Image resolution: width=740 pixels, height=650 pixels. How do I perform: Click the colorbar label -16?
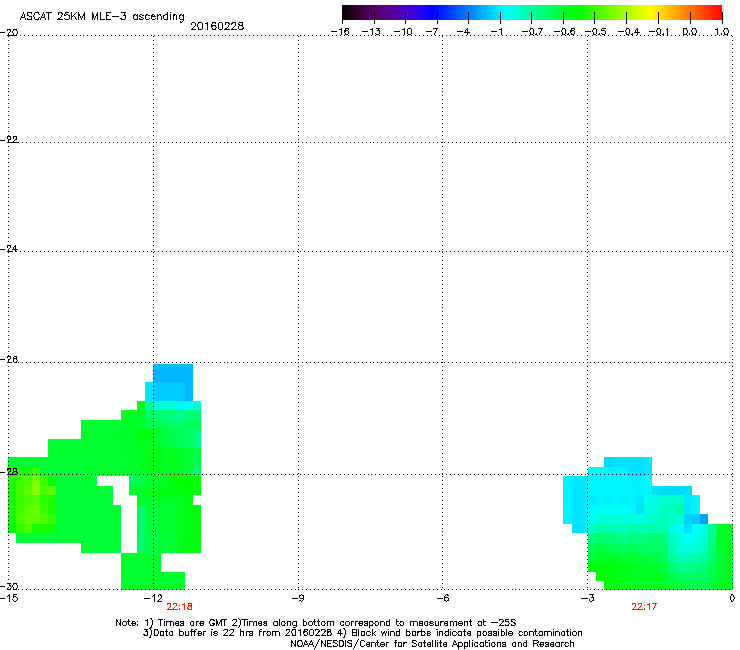(340, 32)
